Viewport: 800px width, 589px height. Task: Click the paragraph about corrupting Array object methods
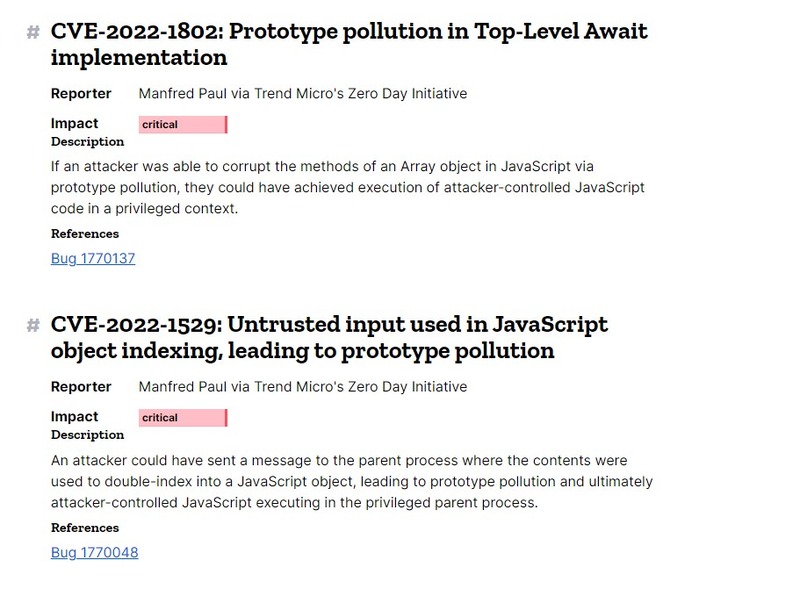(x=347, y=187)
